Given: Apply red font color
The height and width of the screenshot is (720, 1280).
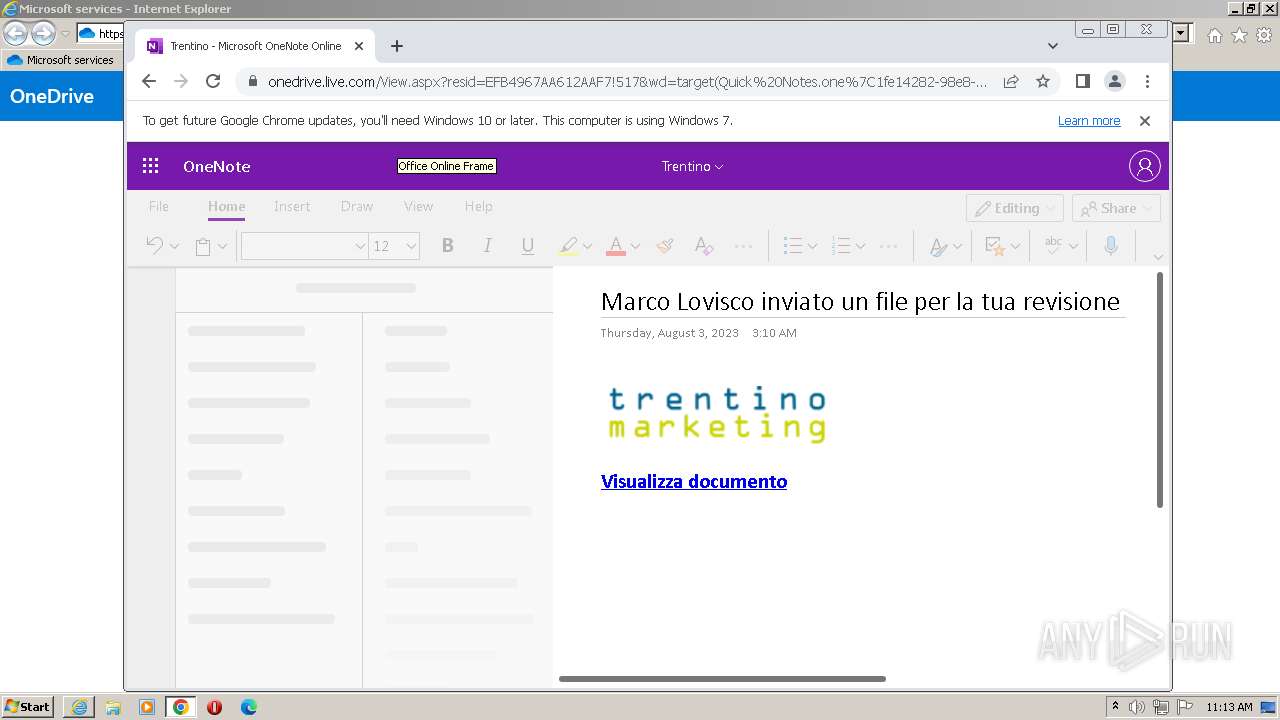Looking at the screenshot, I should [x=616, y=245].
